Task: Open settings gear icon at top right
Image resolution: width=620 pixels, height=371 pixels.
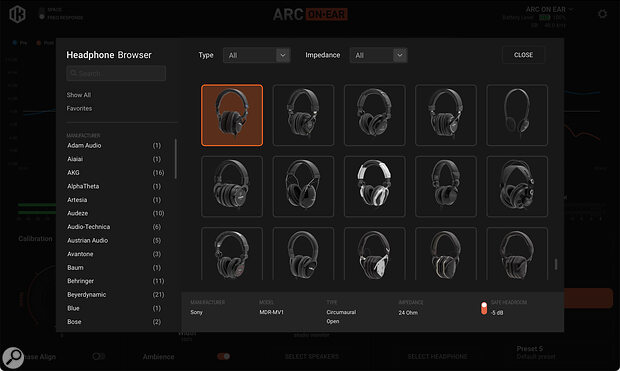Action: click(x=602, y=14)
